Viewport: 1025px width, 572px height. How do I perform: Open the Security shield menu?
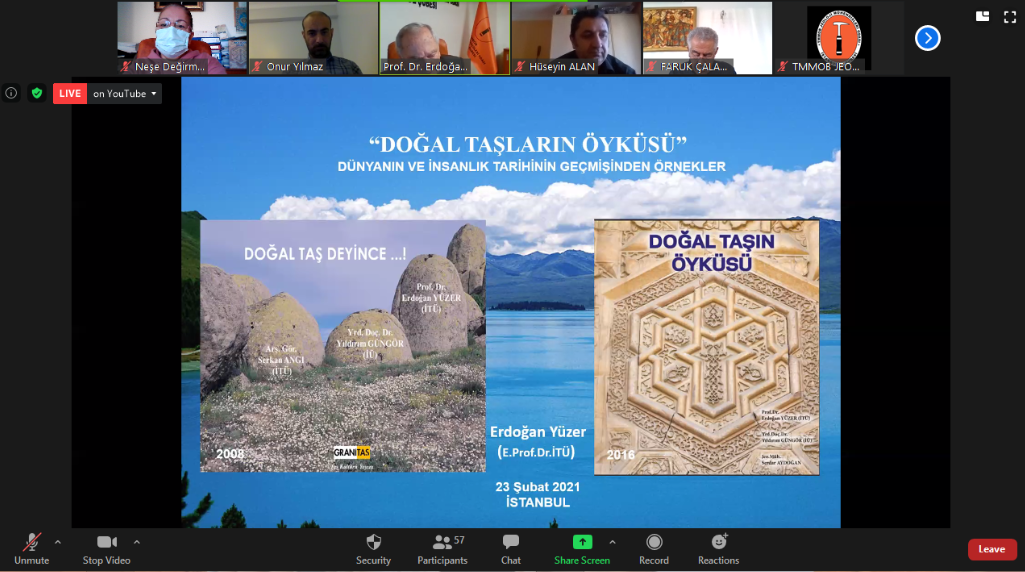tap(373, 549)
